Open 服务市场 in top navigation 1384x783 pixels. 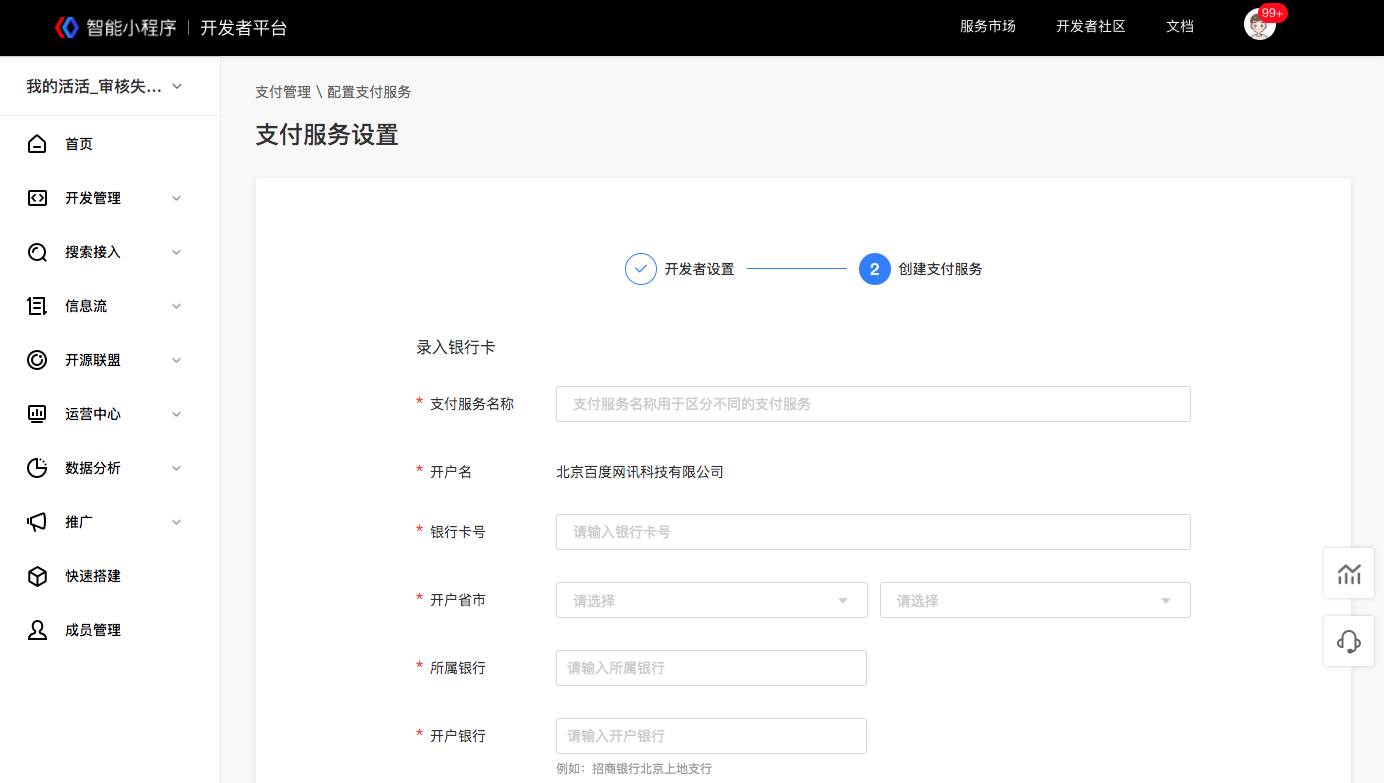(x=988, y=27)
